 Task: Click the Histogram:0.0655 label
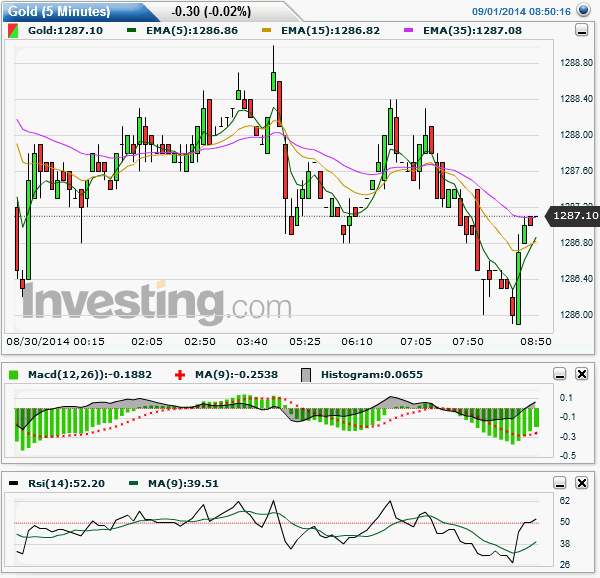coord(372,374)
